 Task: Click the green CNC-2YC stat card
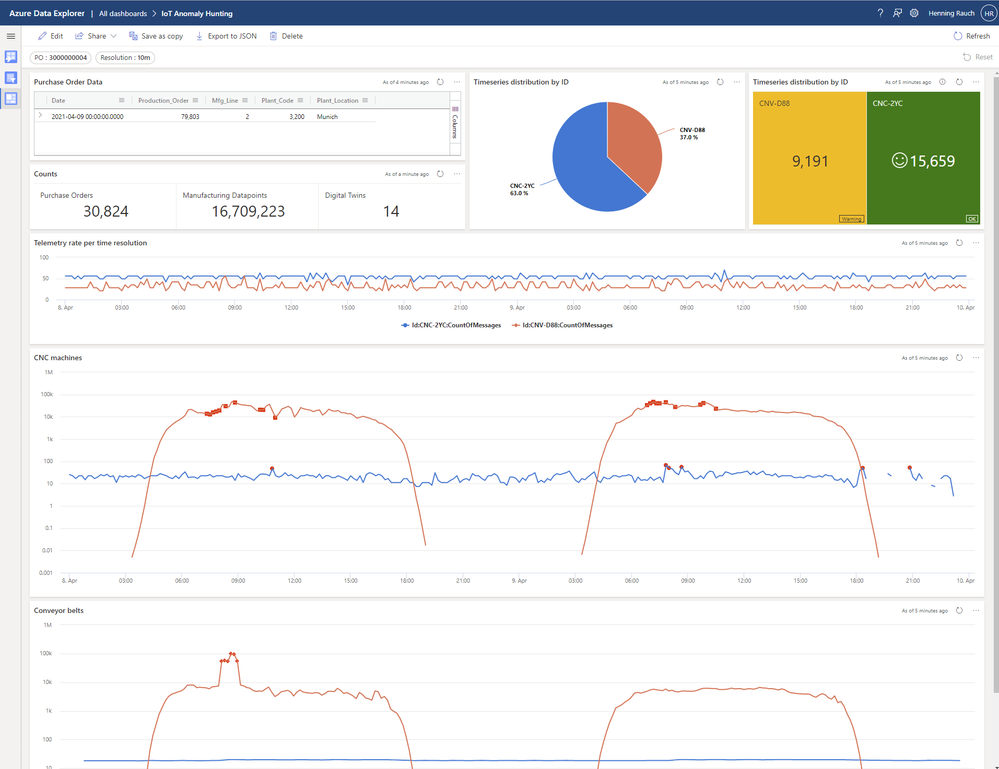[x=923, y=158]
